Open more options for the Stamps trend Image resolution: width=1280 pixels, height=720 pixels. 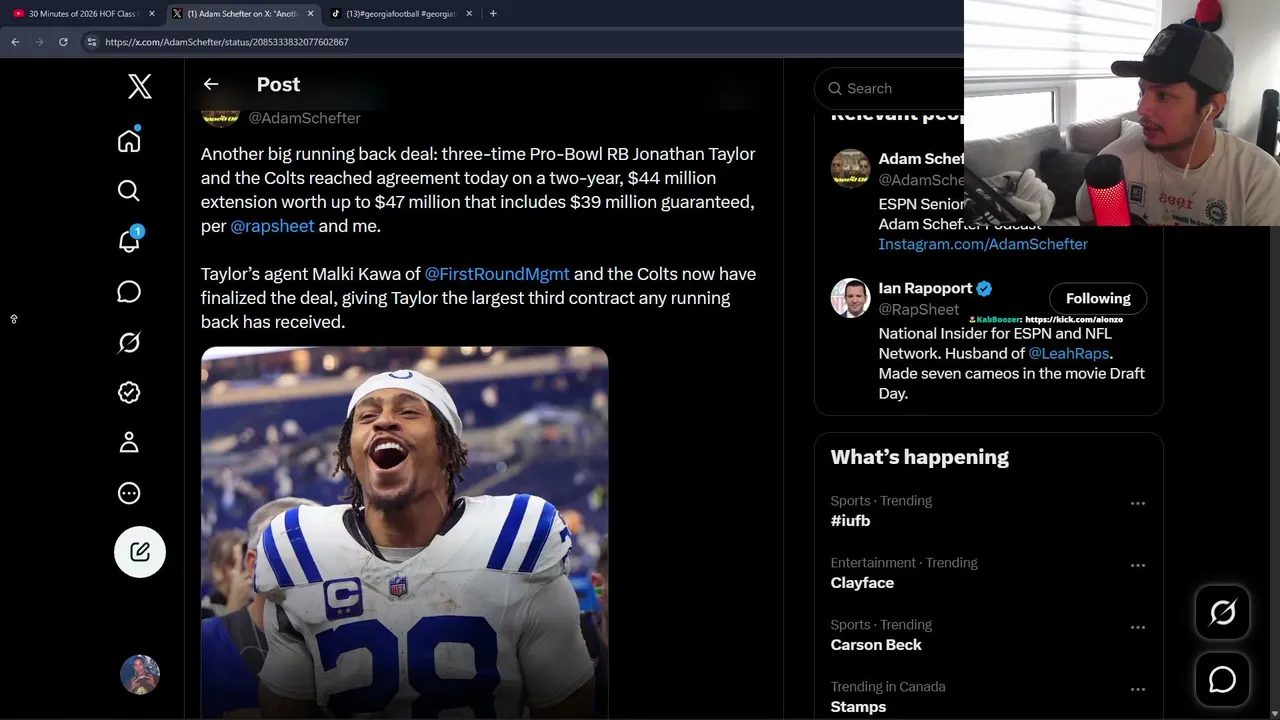[1137, 689]
